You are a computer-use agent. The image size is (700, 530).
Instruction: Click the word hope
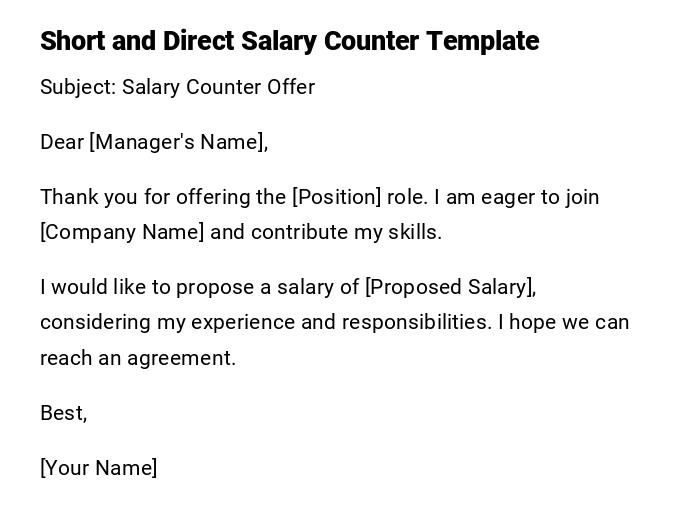pos(532,322)
